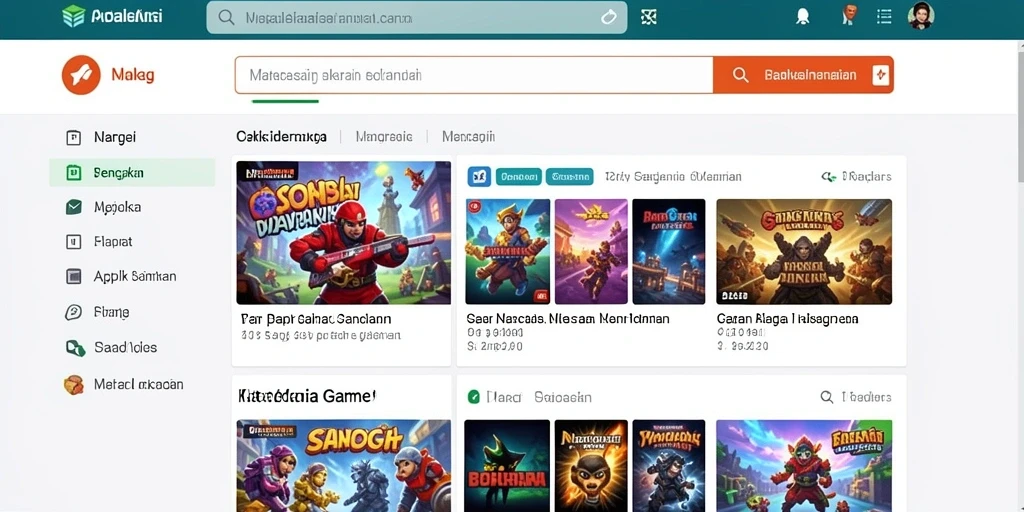This screenshot has width=1024, height=512.
Task: Click the first teal tag button
Action: (x=519, y=176)
